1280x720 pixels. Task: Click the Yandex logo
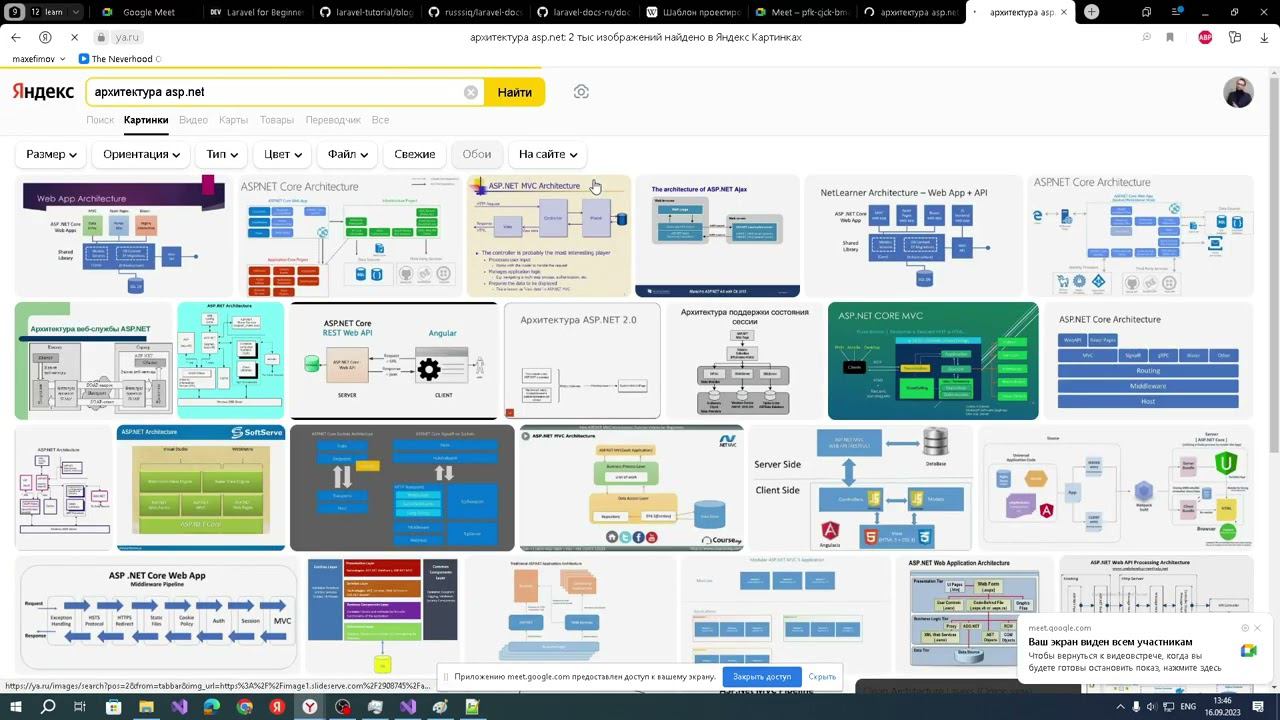[43, 92]
